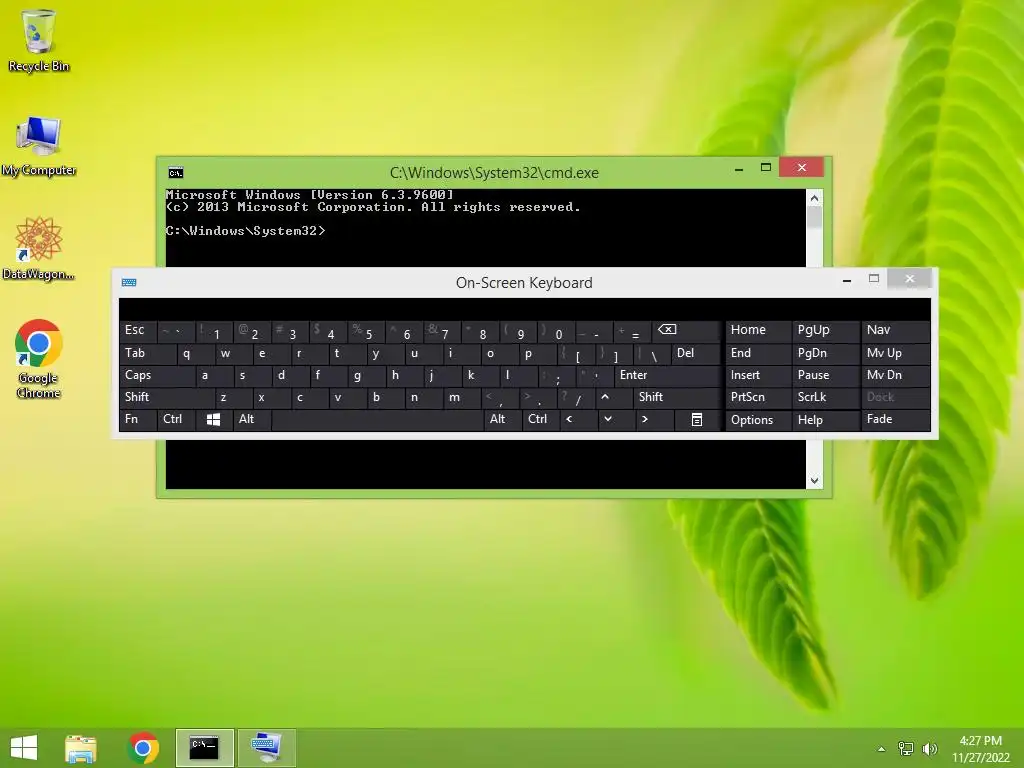Switch to the cmd.exe taskbar button
This screenshot has height=768, width=1024.
pos(204,748)
